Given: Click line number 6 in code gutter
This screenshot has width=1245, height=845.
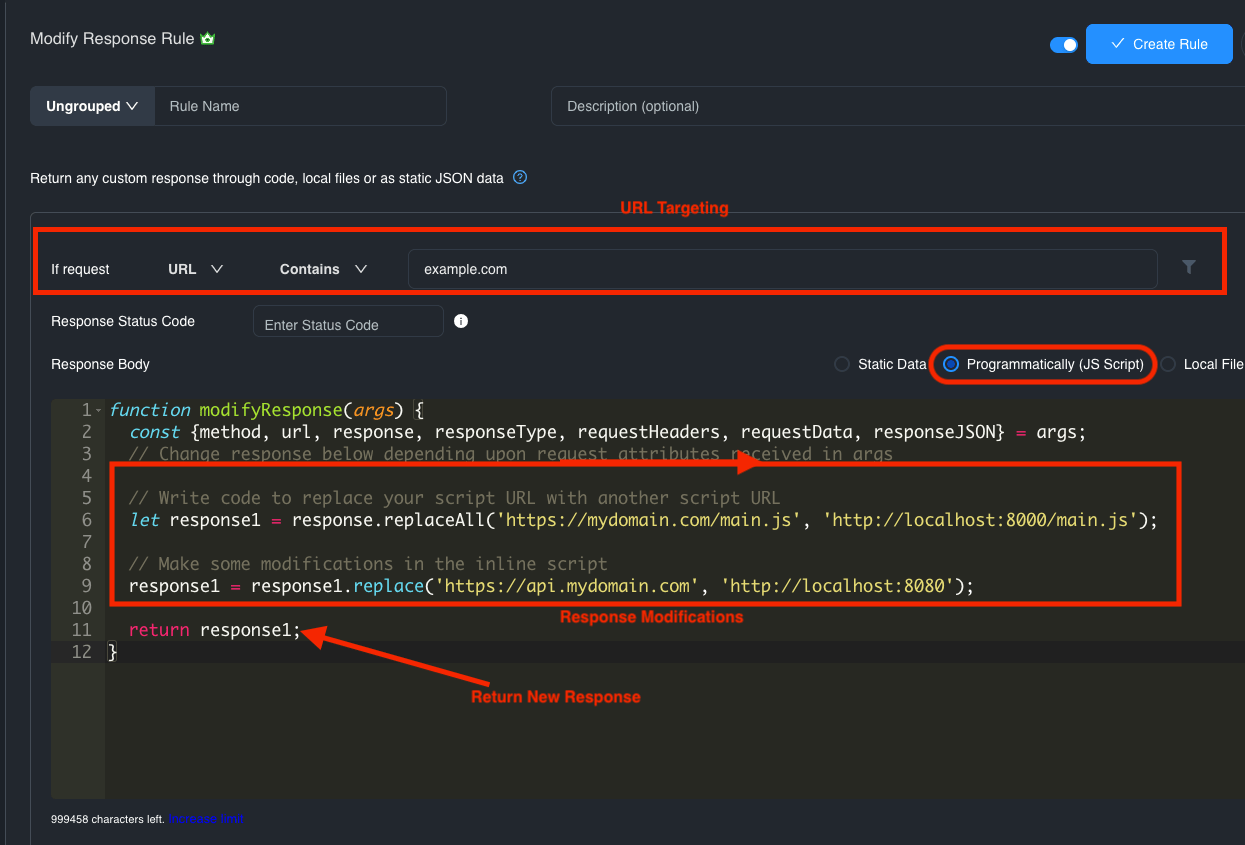Looking at the screenshot, I should pos(86,519).
